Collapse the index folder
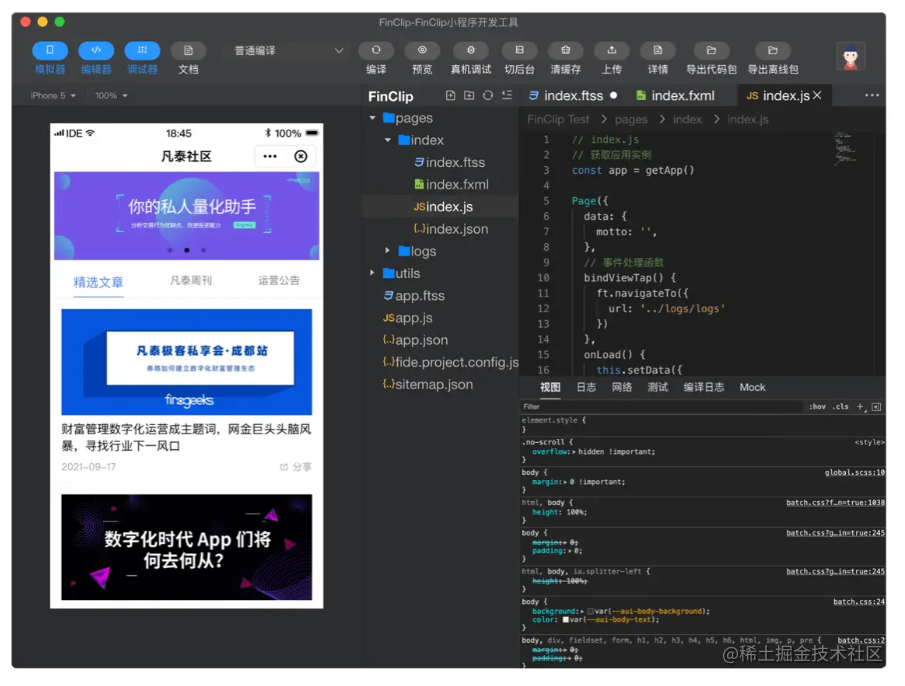The image size is (905, 686). tap(388, 140)
